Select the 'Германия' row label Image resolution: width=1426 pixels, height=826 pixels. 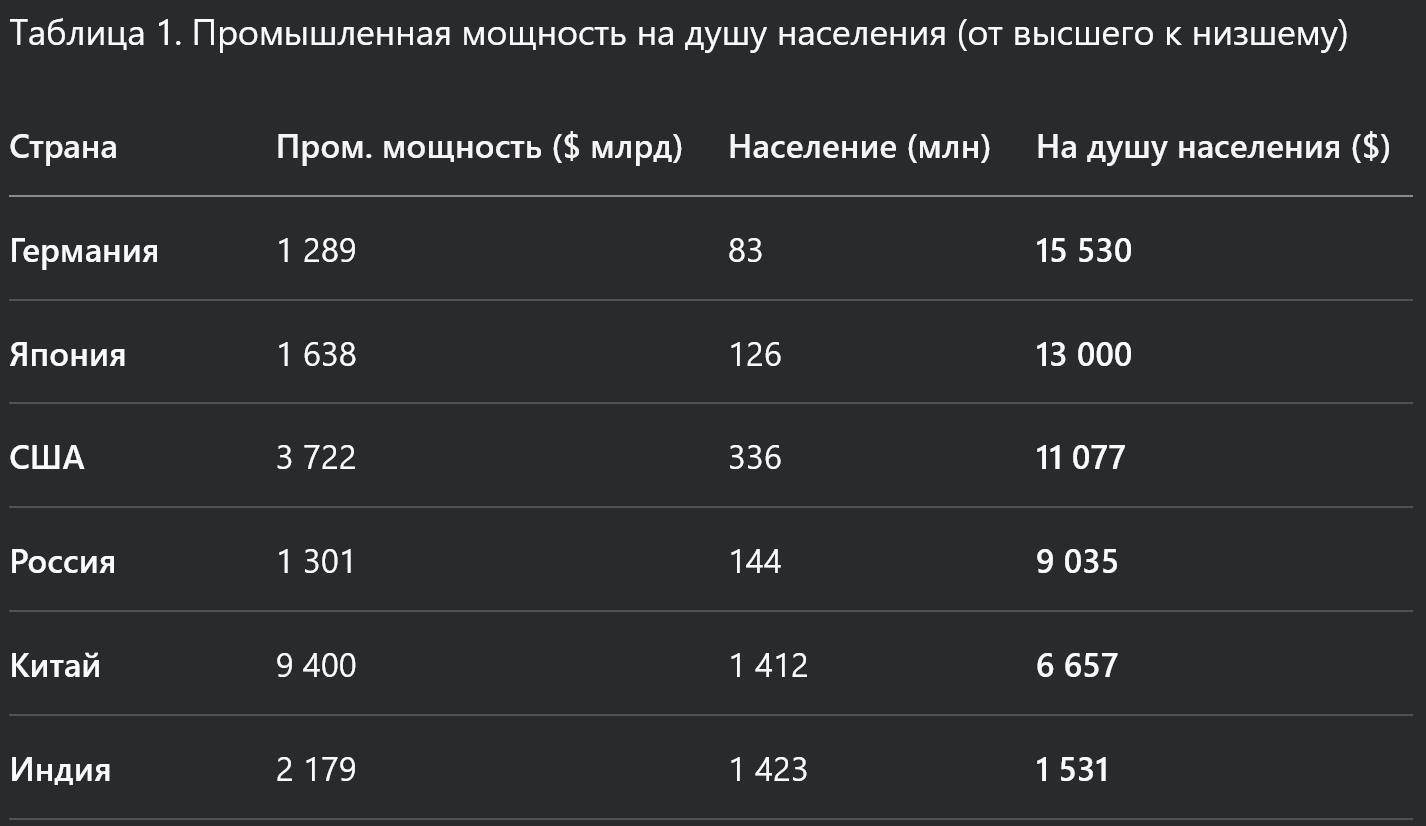coord(84,250)
